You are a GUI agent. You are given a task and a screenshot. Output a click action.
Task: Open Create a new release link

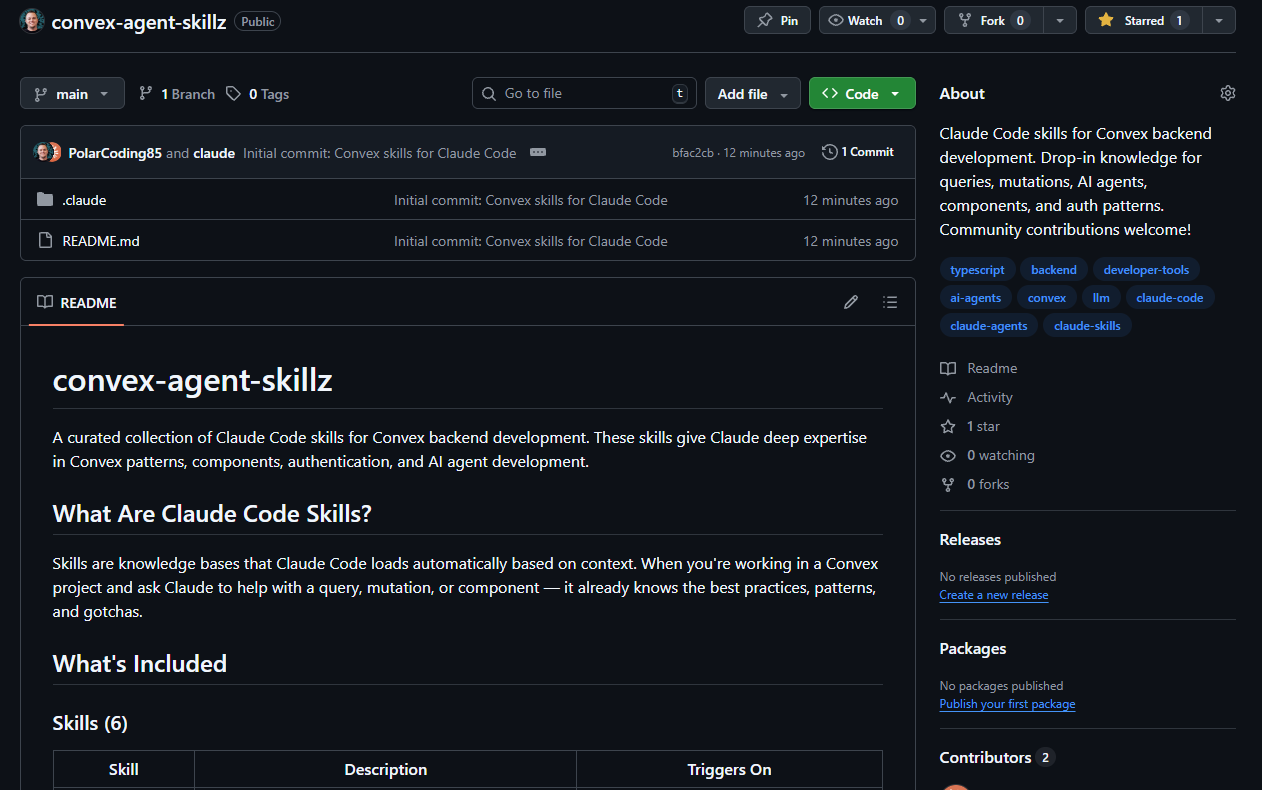pos(993,595)
